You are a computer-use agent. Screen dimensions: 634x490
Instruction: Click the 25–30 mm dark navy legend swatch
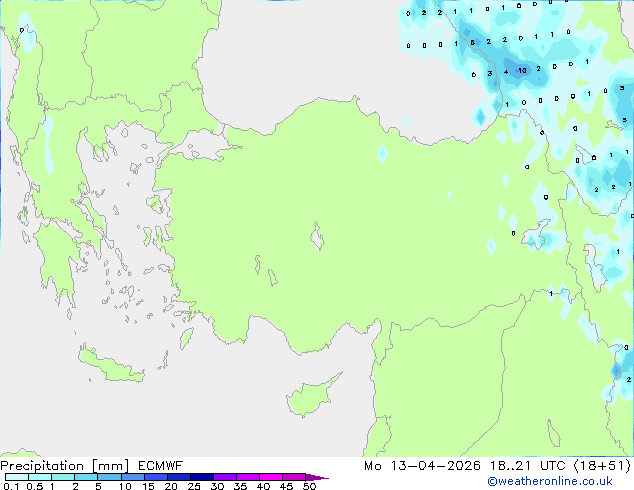[x=202, y=477]
